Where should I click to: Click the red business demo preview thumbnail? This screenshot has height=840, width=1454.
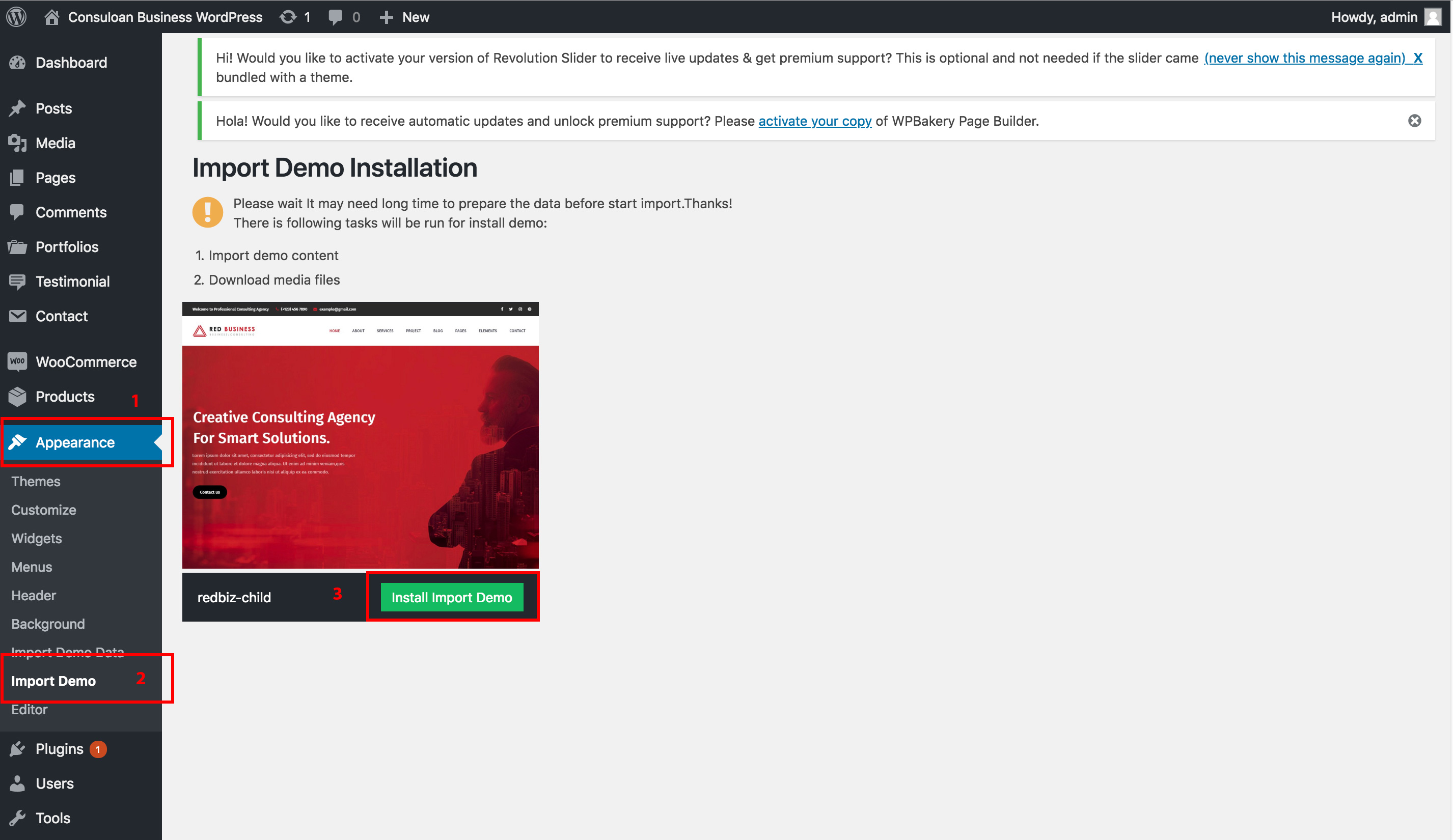tap(361, 435)
